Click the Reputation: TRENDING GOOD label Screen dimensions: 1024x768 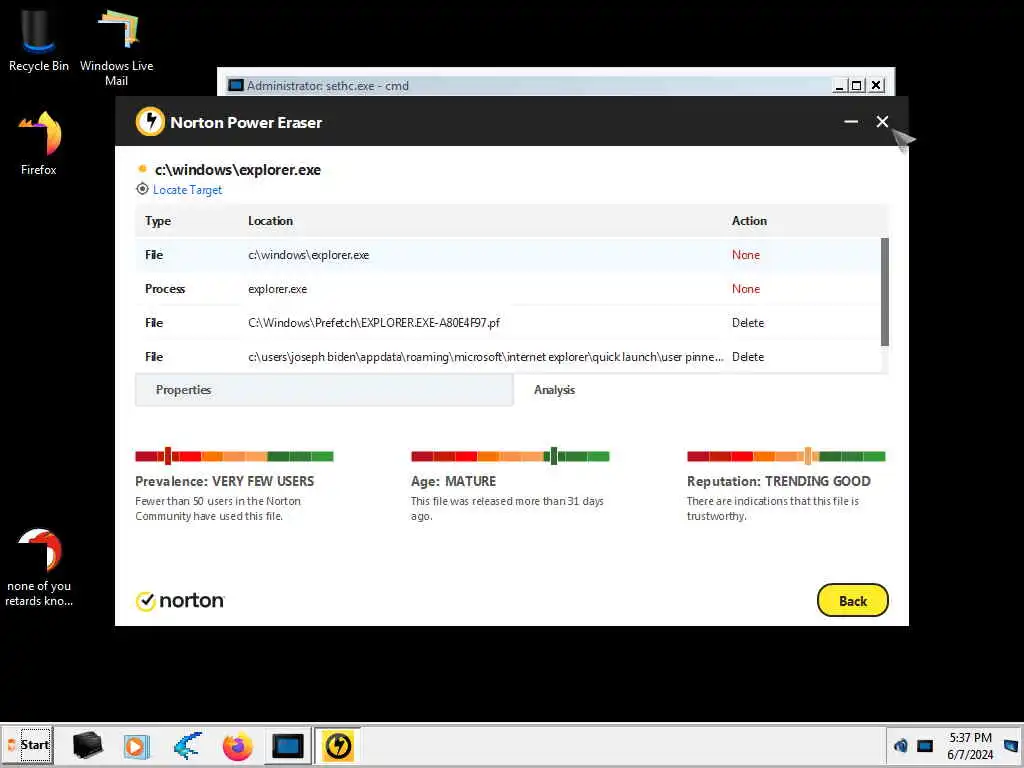(x=778, y=481)
